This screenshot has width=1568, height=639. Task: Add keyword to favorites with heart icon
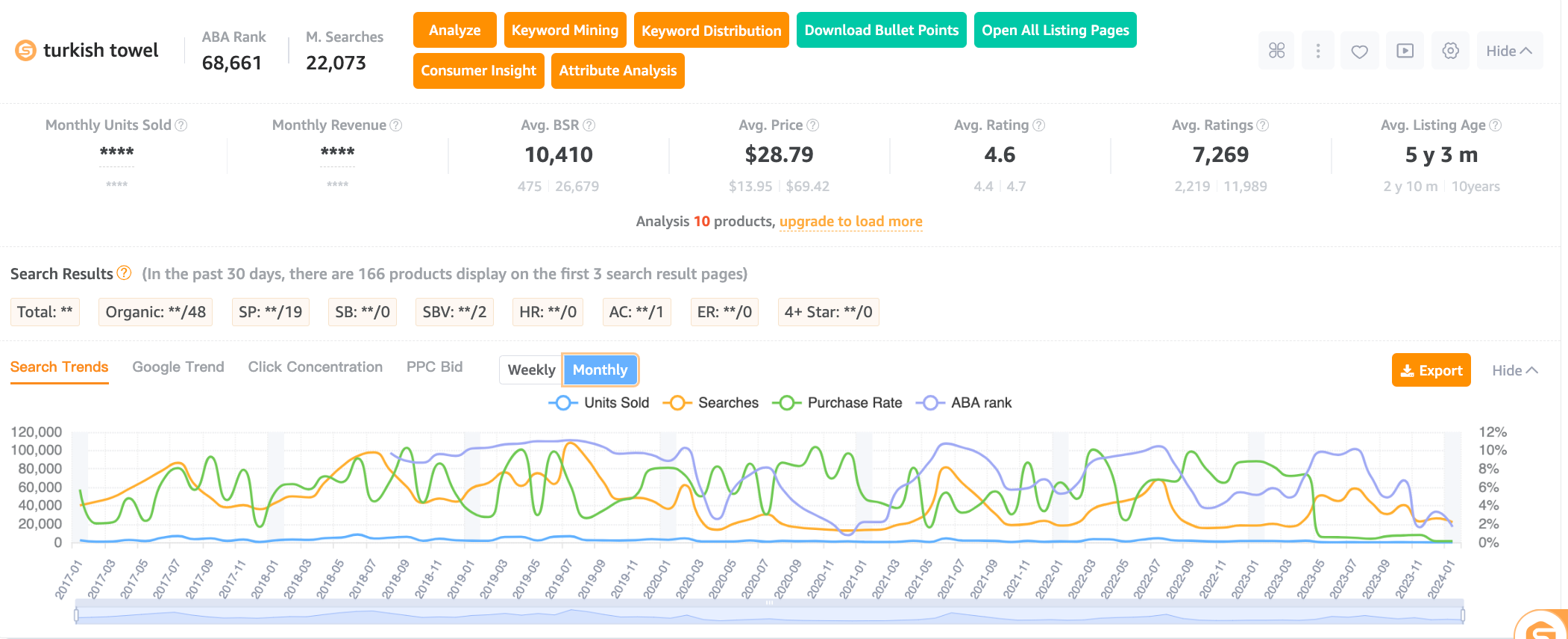click(1359, 51)
